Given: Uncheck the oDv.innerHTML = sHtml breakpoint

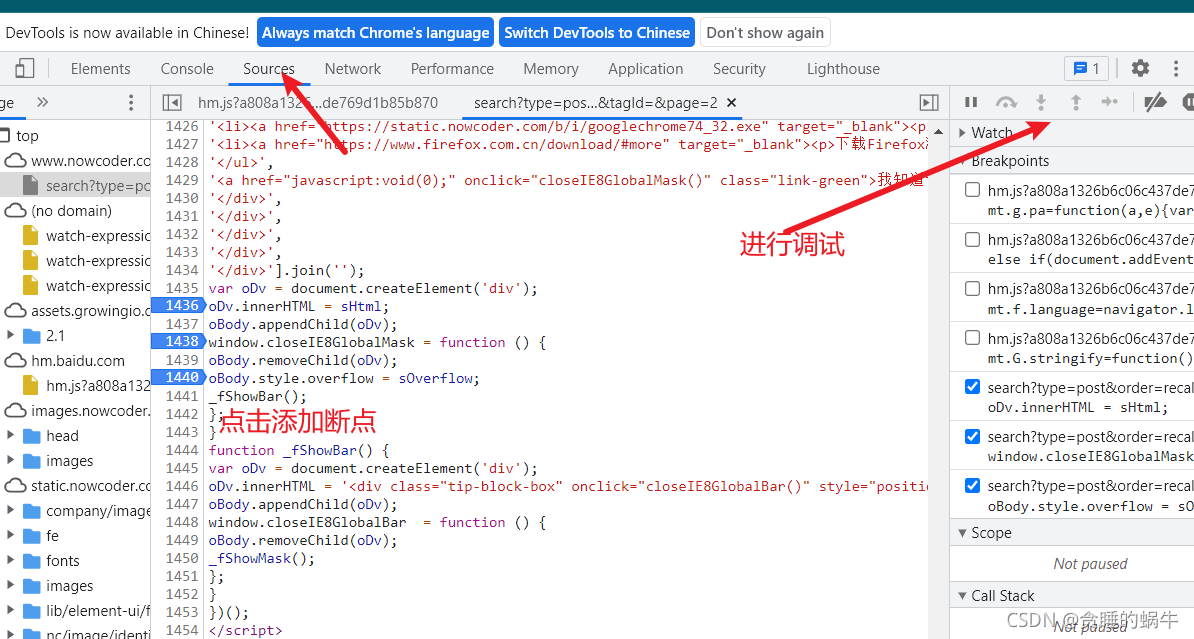Looking at the screenshot, I should 972,387.
